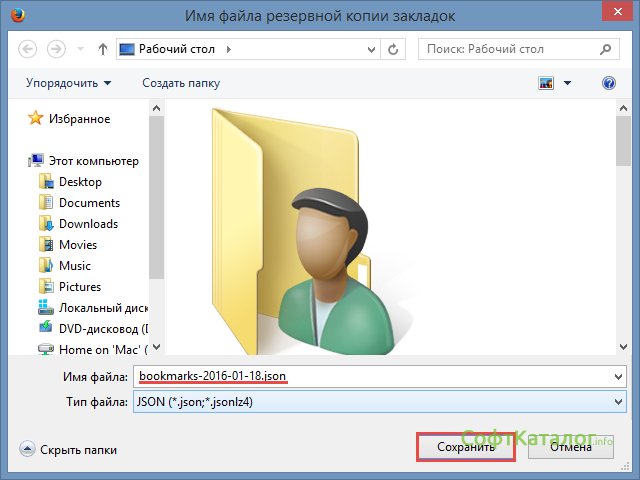Open the view options dropdown arrow

pos(568,83)
